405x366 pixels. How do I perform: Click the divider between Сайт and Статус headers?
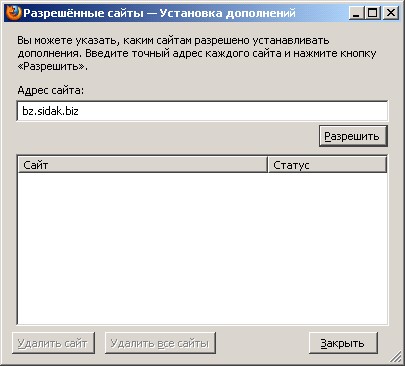(268, 165)
